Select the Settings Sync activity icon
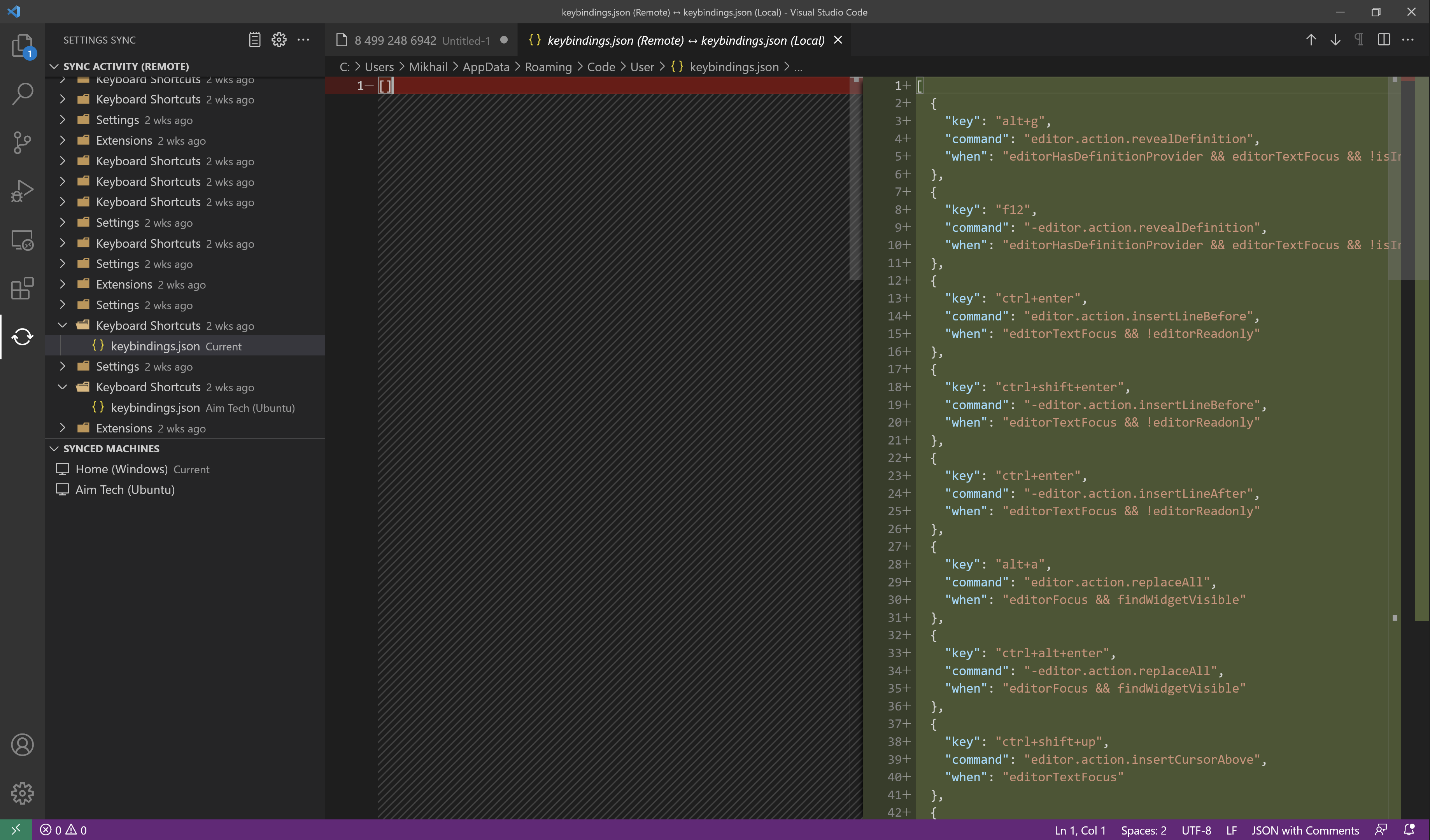The width and height of the screenshot is (1430, 840). pos(22,337)
